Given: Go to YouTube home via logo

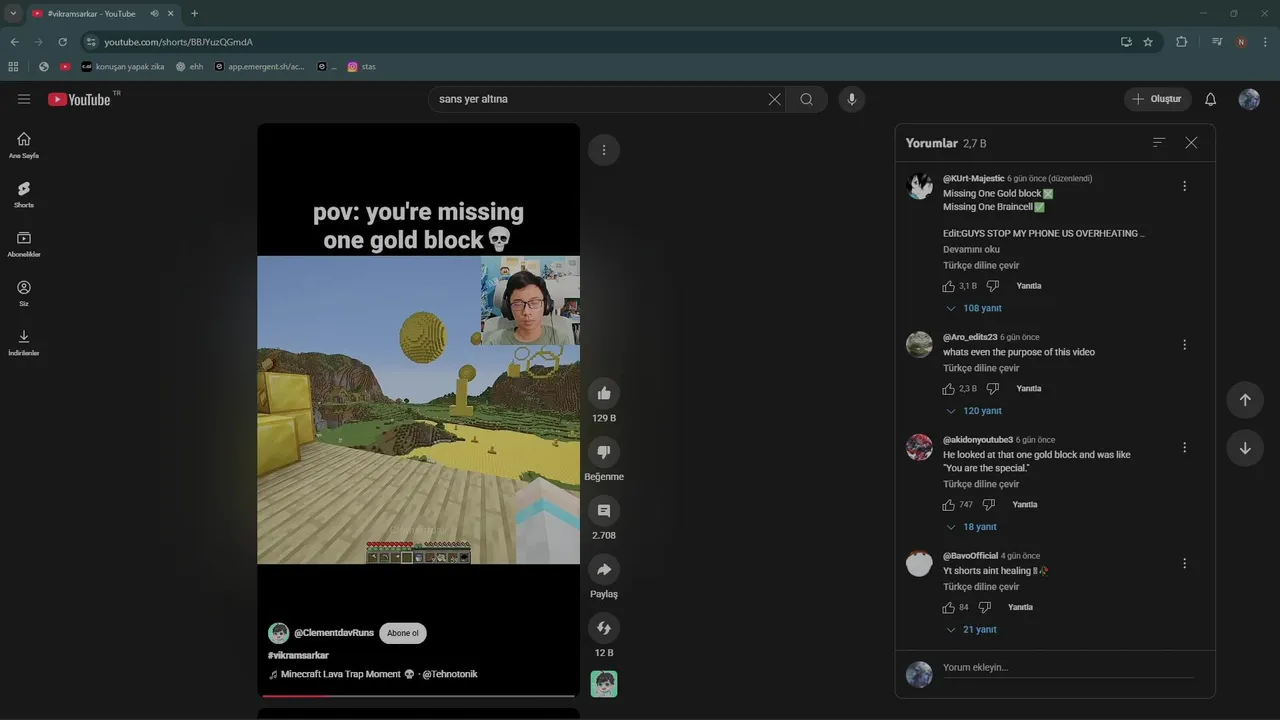Looking at the screenshot, I should pos(79,99).
